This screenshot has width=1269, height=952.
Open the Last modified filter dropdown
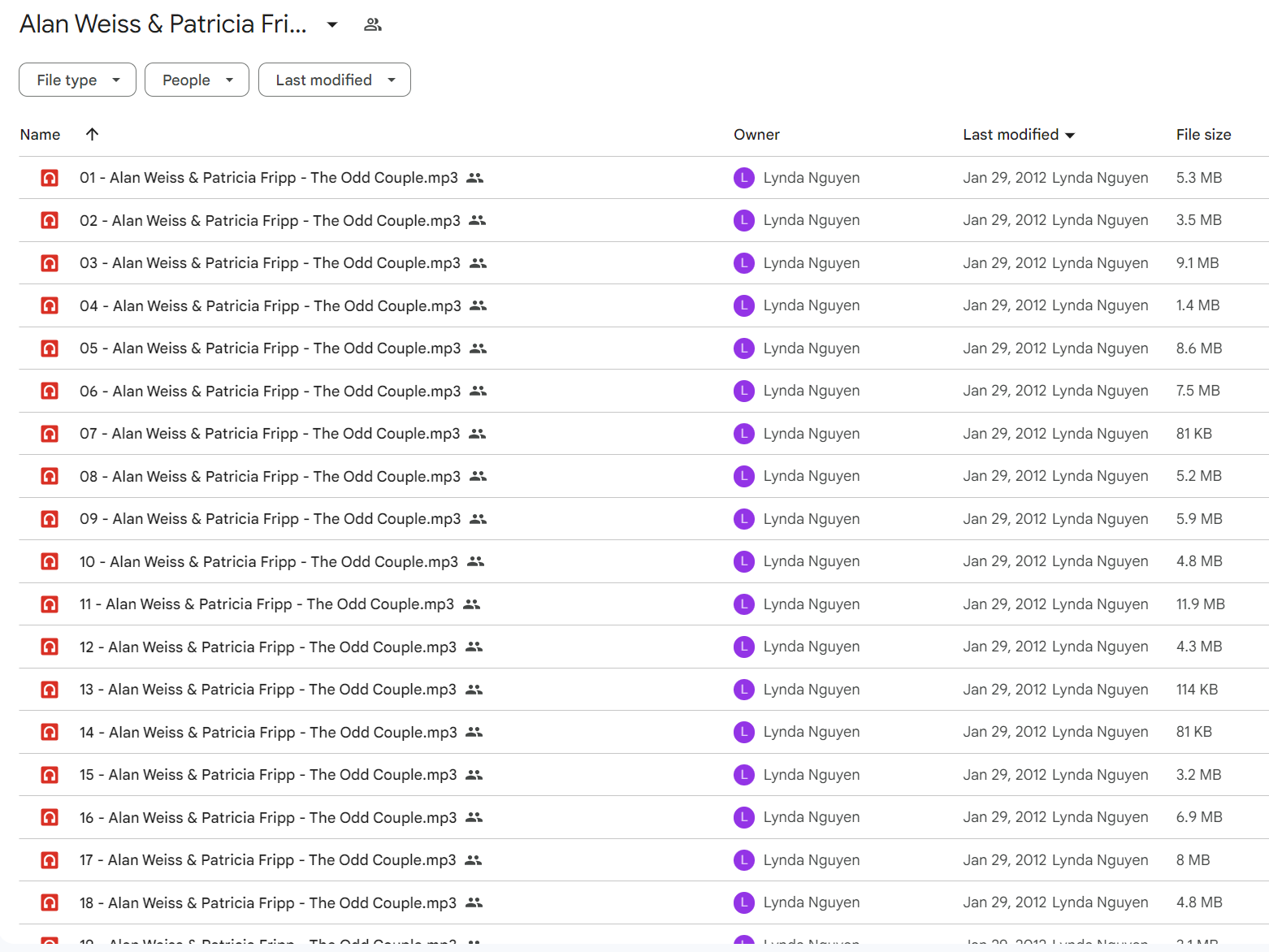335,80
